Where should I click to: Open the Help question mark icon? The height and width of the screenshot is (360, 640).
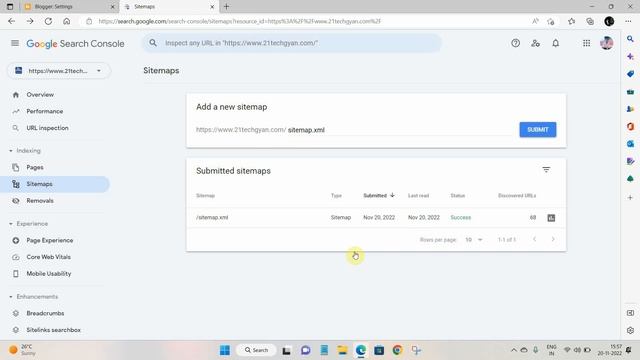tap(516, 43)
